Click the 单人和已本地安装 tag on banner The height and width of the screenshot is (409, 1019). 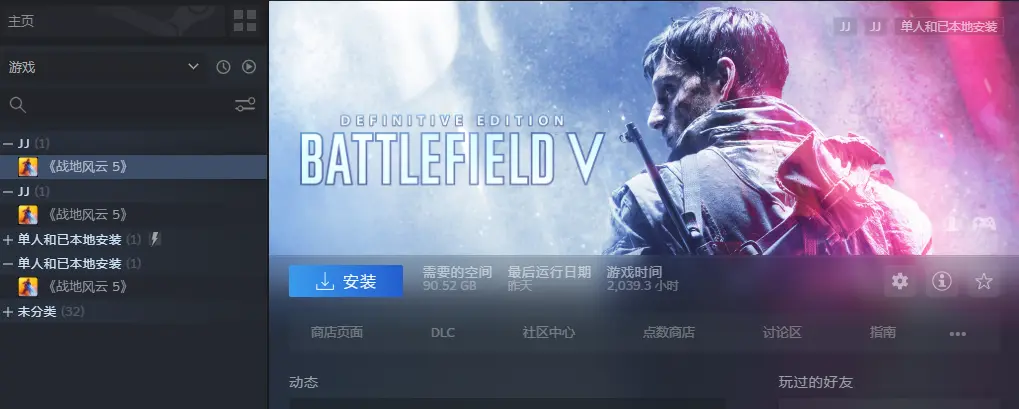pyautogui.click(x=949, y=27)
